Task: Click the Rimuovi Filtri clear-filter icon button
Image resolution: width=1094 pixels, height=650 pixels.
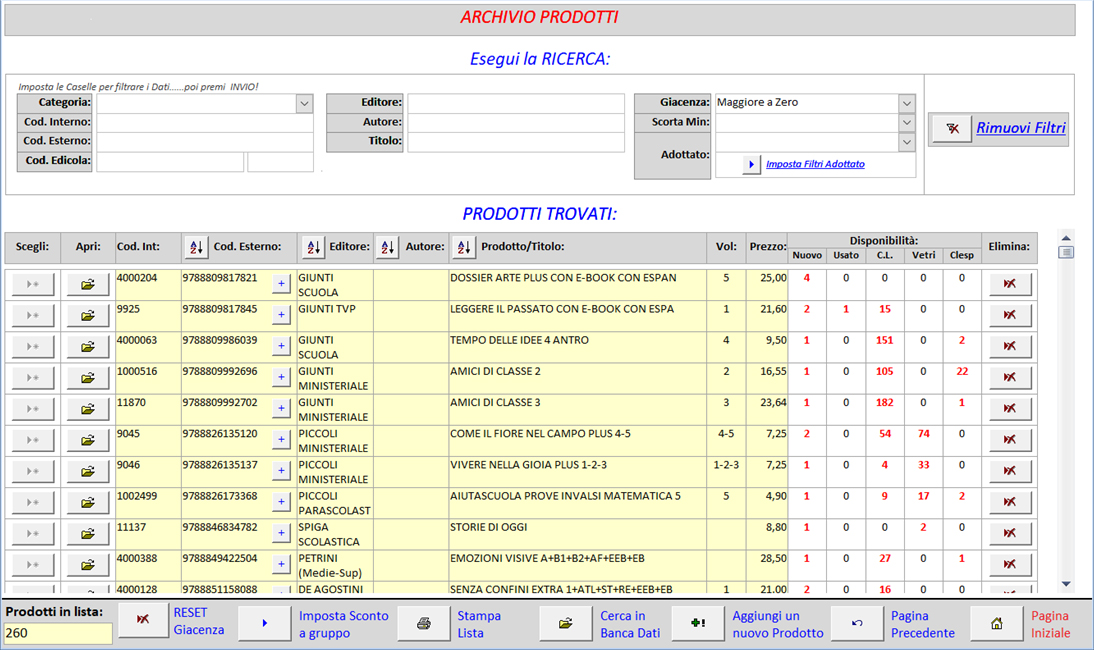Action: coord(951,128)
